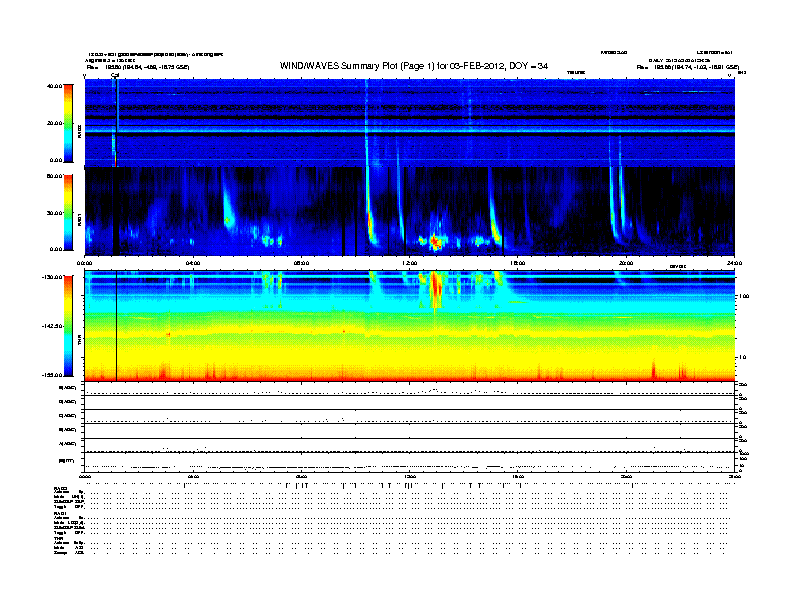Click the Cal marker above RAD2 spectrogram
792x612 pixels.
click(115, 75)
